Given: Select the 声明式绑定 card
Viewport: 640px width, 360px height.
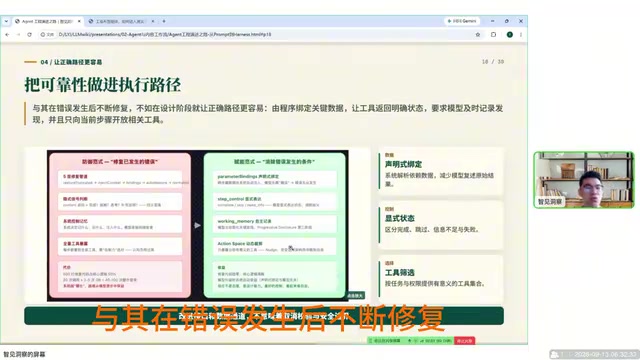Looking at the screenshot, I should (441, 171).
